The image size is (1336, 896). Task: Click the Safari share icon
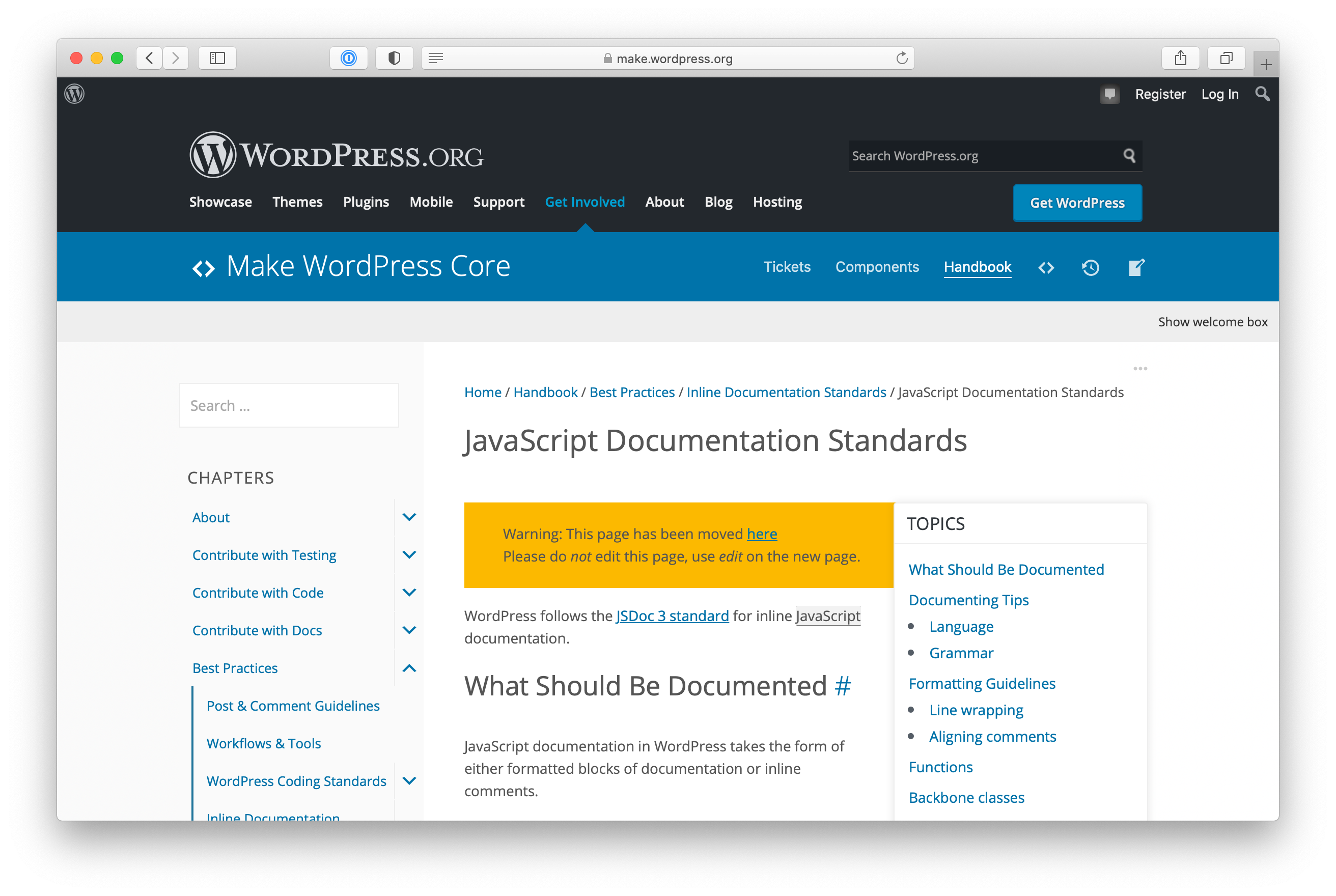coord(1181,58)
